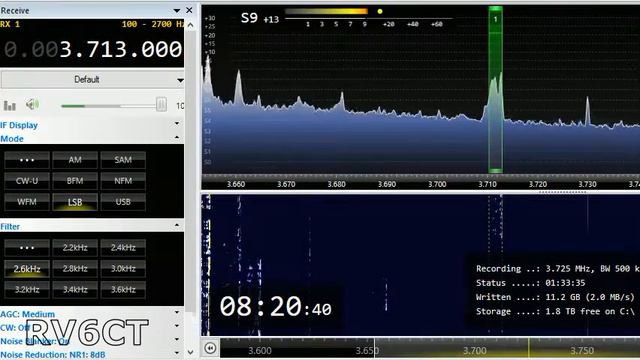Set filter to 3.0kHz

pos(123,269)
